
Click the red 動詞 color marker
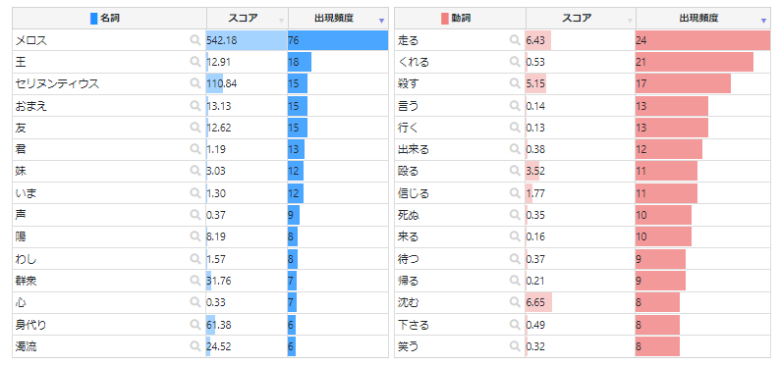(445, 19)
